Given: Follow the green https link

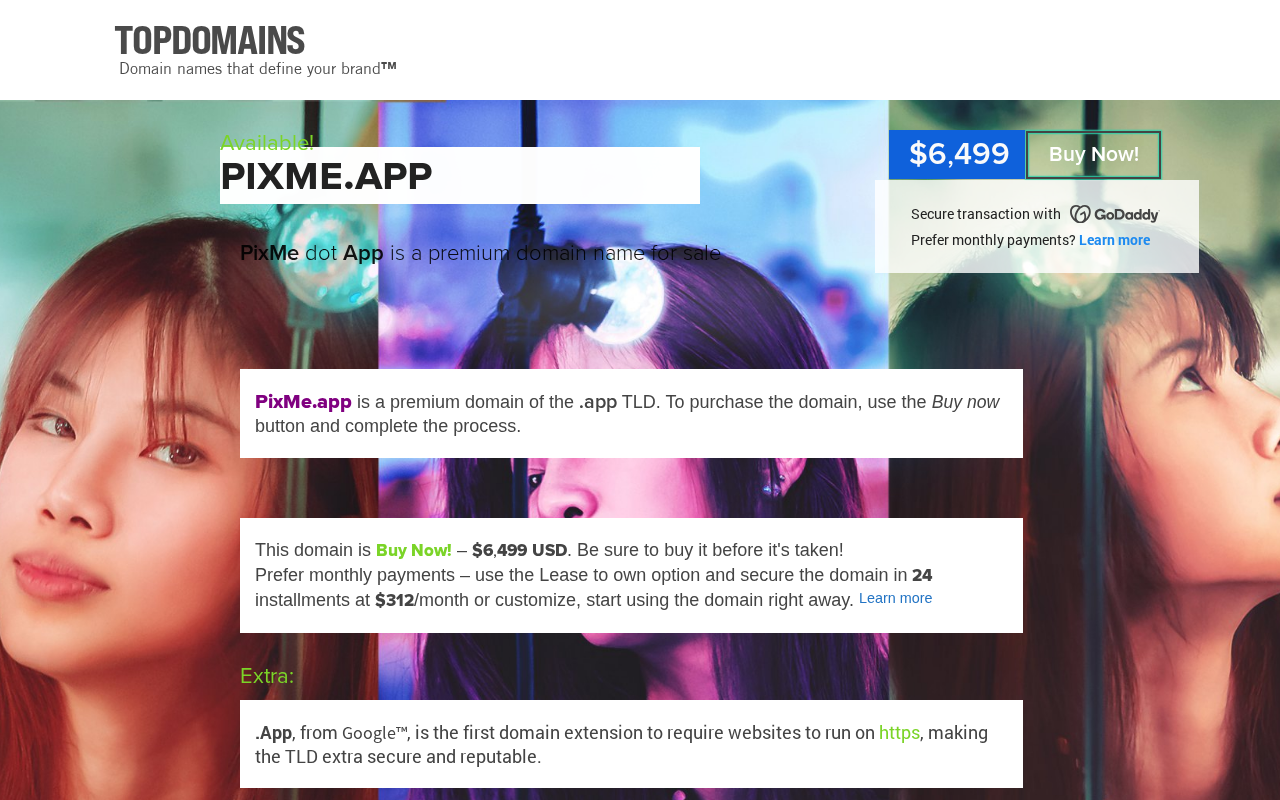Looking at the screenshot, I should click(x=899, y=733).
